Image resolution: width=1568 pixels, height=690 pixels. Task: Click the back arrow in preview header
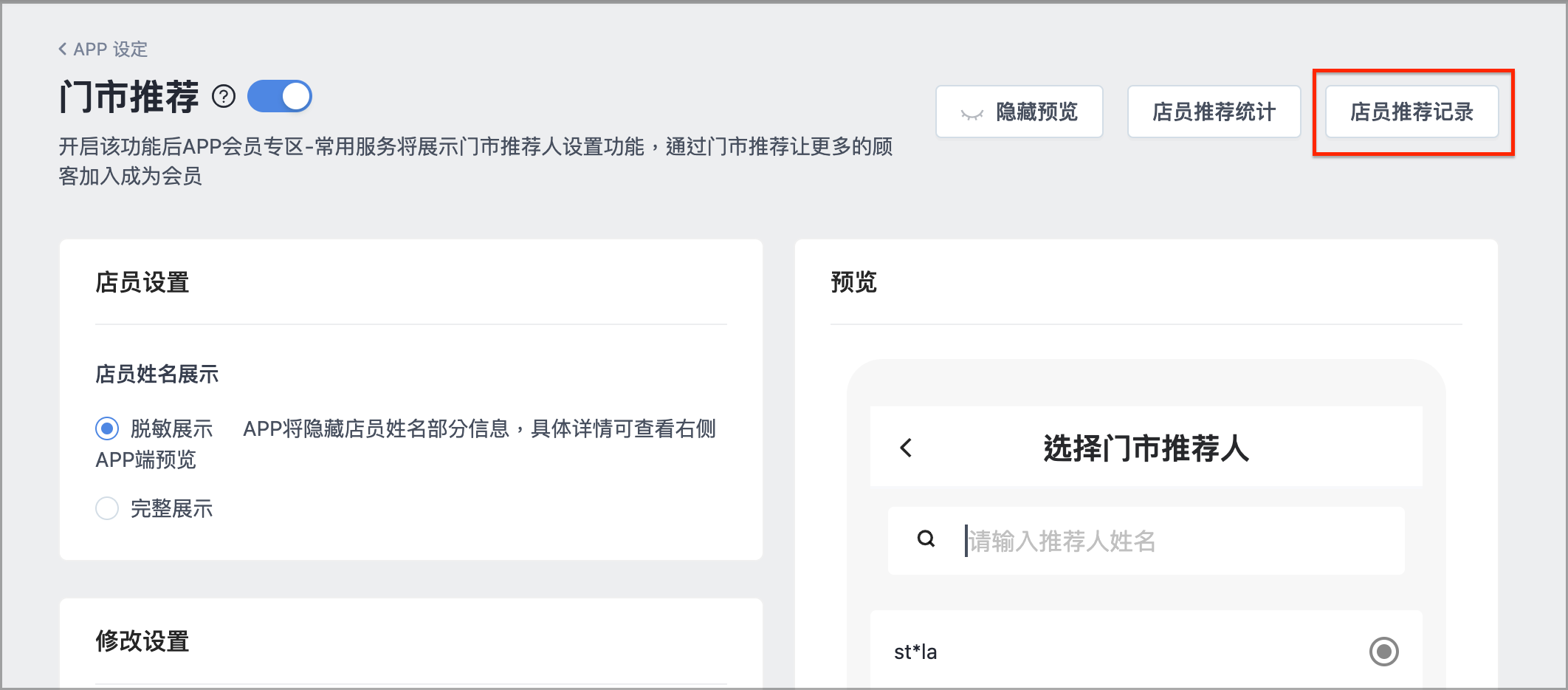907,448
